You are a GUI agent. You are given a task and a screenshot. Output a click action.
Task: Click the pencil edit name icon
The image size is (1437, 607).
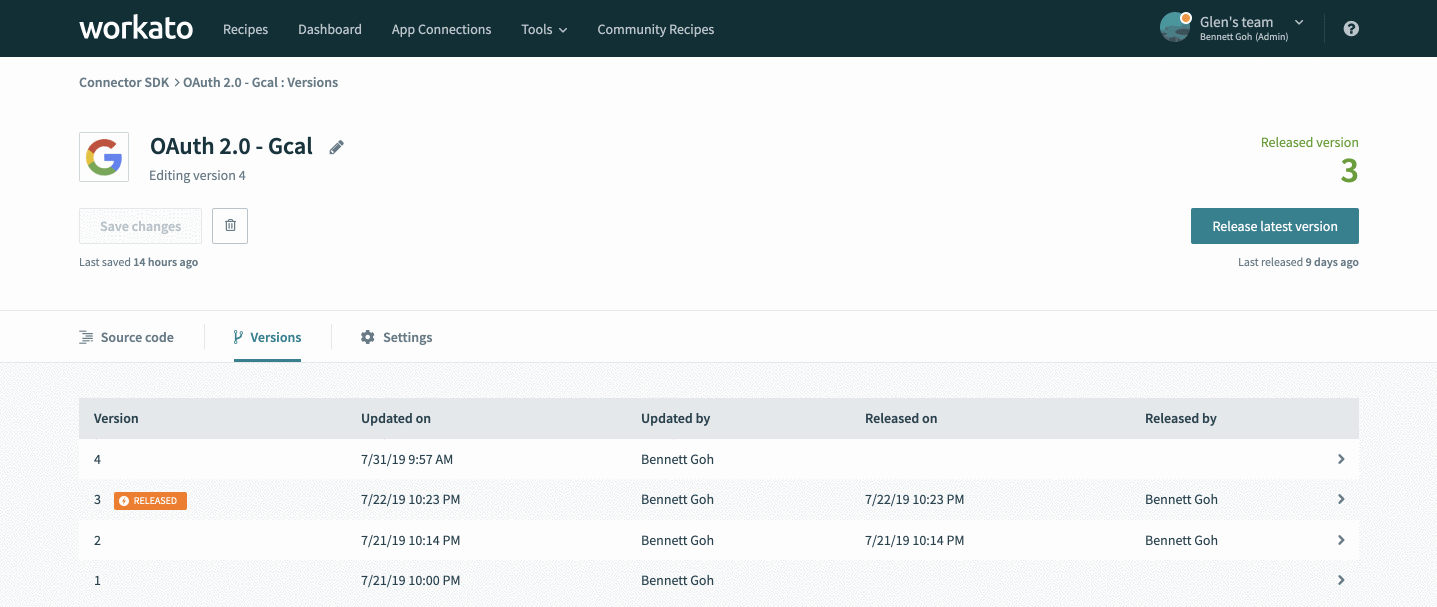tap(337, 147)
